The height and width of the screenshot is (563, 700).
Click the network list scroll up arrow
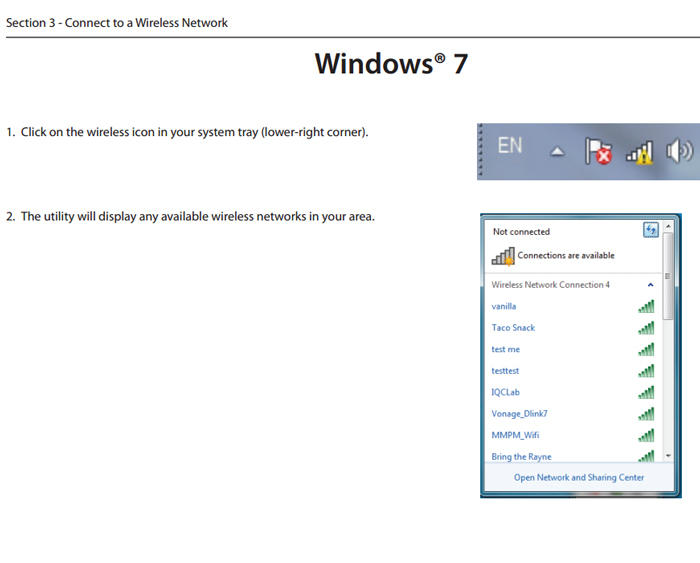[x=668, y=227]
